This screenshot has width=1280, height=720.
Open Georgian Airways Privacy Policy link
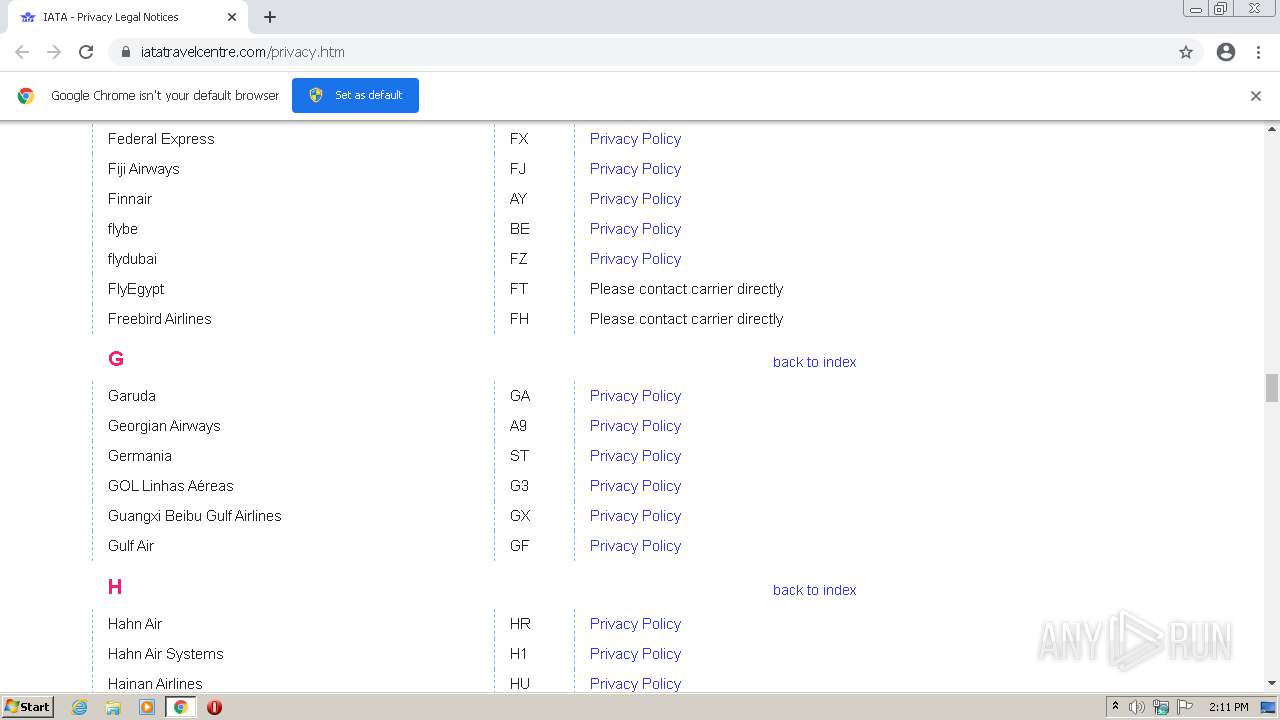tap(635, 426)
